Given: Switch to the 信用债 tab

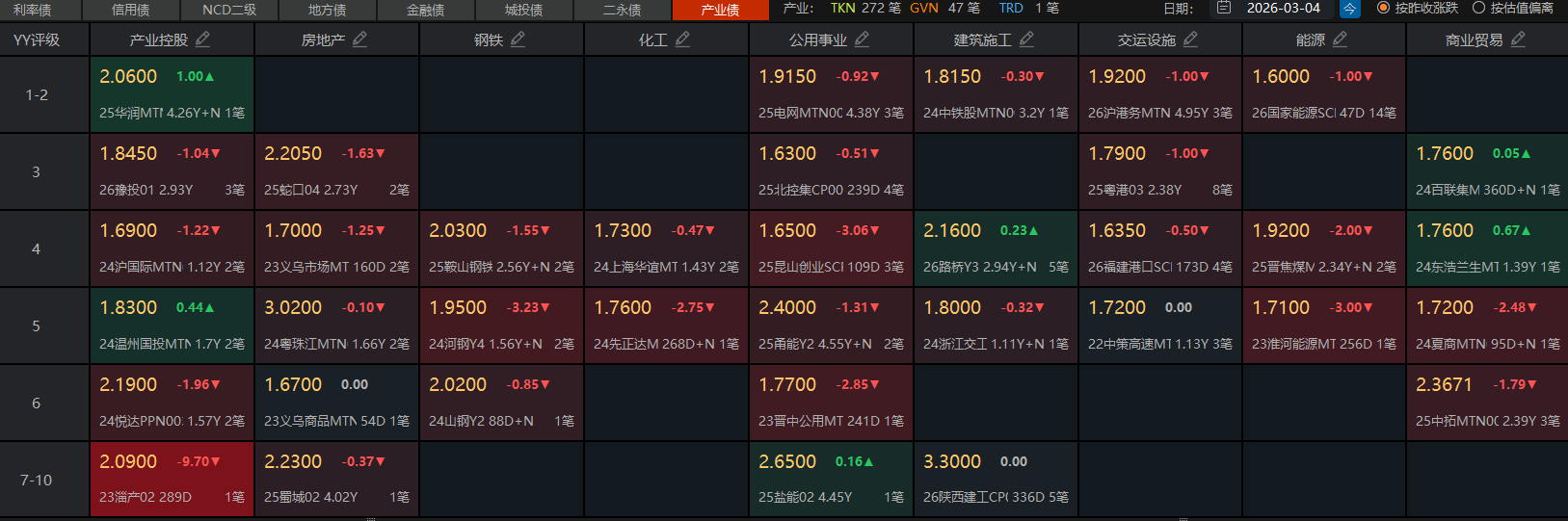Looking at the screenshot, I should point(130,10).
